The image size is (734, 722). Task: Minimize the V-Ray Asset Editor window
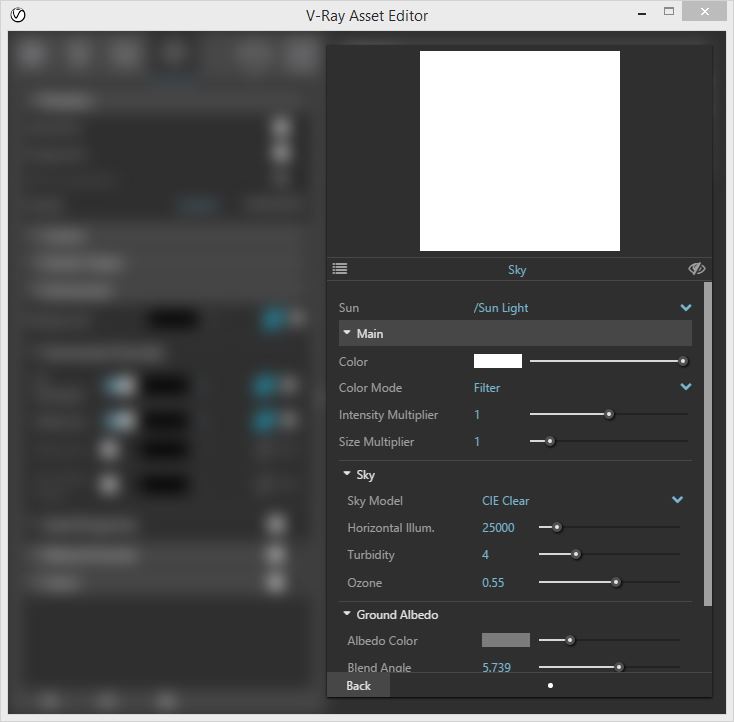click(642, 12)
